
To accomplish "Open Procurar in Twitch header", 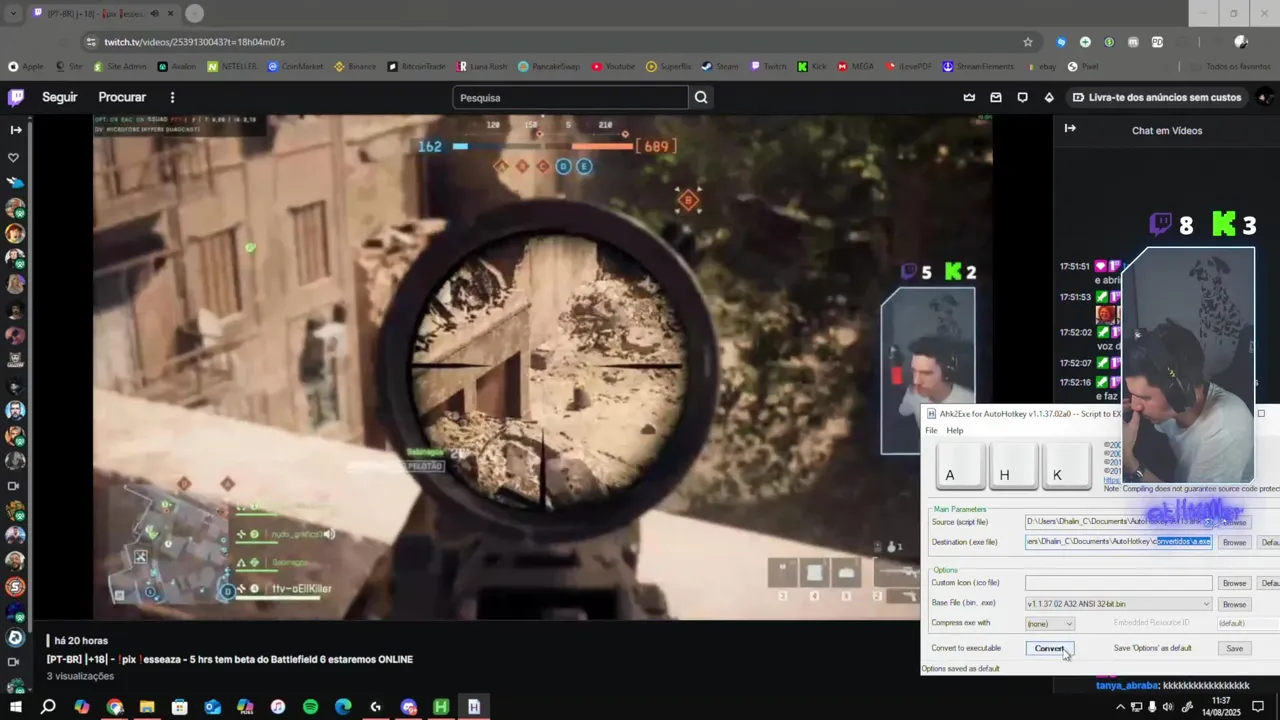I will tap(122, 97).
